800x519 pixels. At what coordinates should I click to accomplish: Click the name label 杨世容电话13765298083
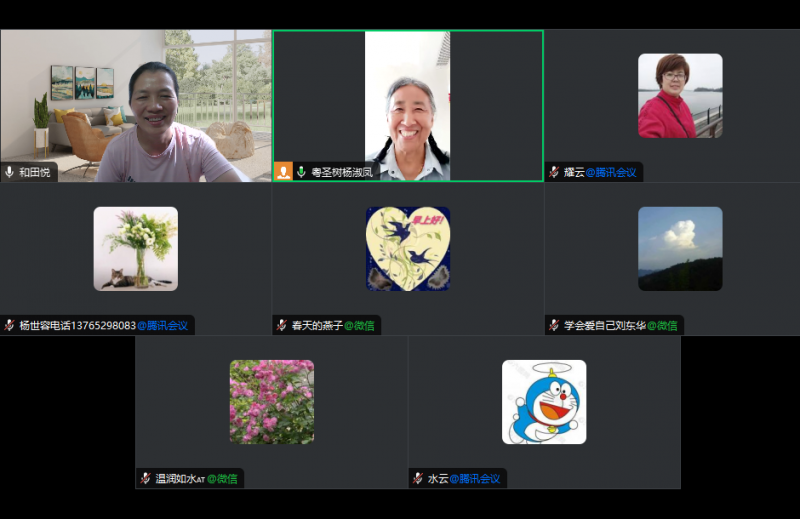pyautogui.click(x=77, y=325)
